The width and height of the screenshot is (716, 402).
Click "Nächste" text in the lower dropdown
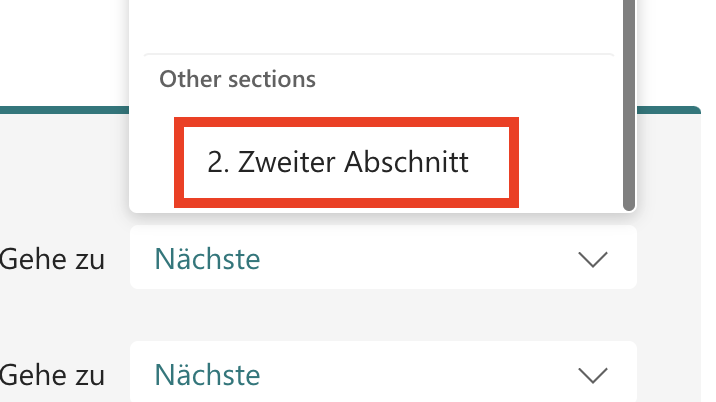[207, 375]
